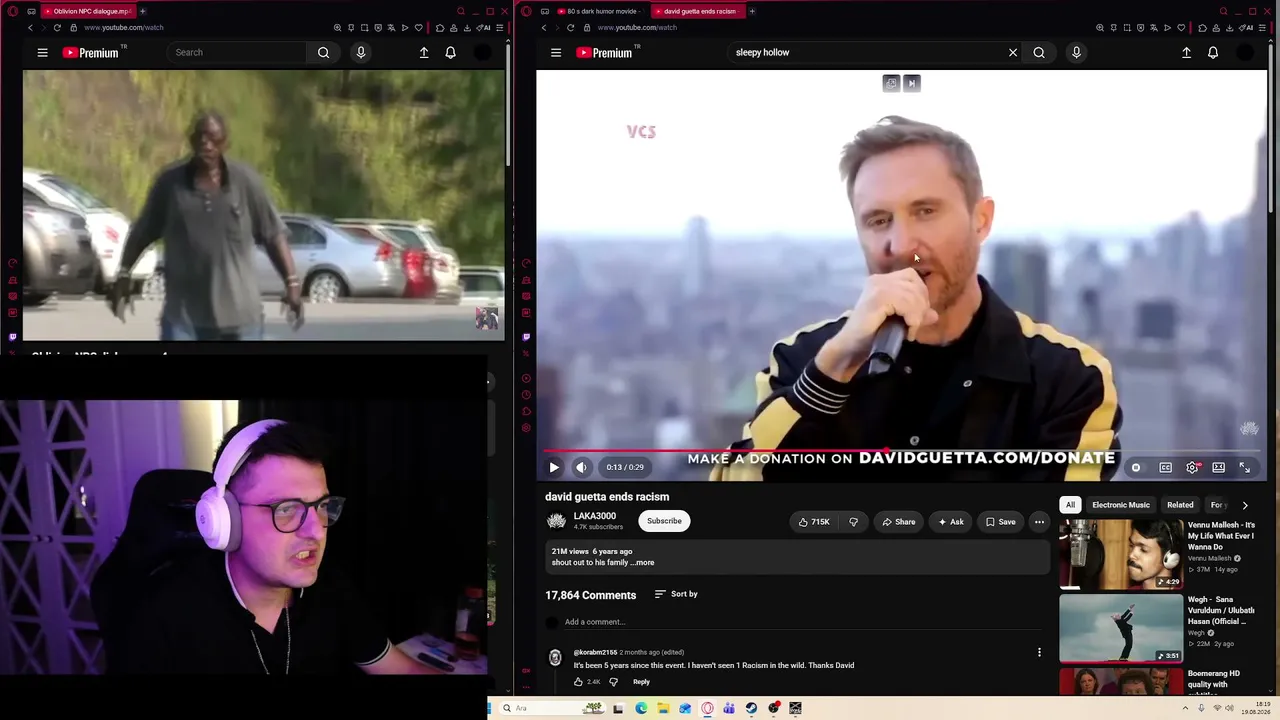Like the video with 715K likes
Image resolution: width=1280 pixels, height=720 pixels.
(x=814, y=521)
